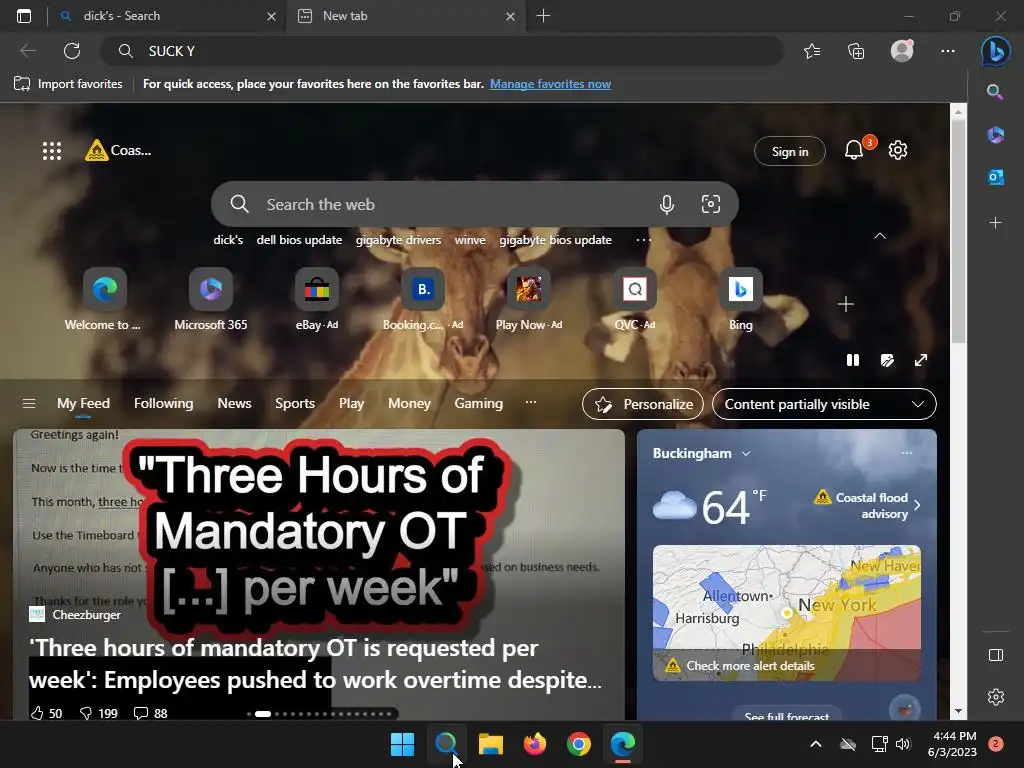The width and height of the screenshot is (1024, 768).
Task: Open sidebar settings gear
Action: click(x=995, y=697)
